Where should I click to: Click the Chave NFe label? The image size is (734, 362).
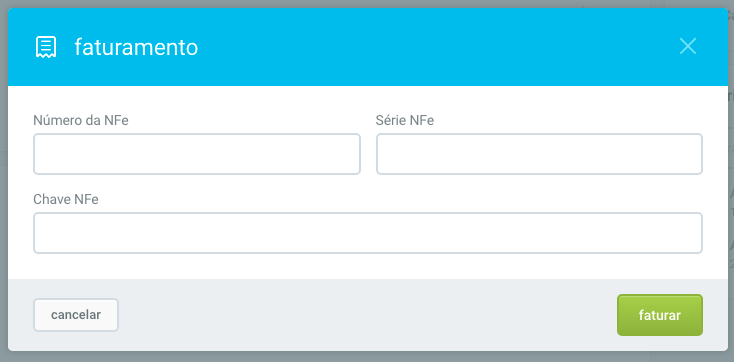(66, 199)
